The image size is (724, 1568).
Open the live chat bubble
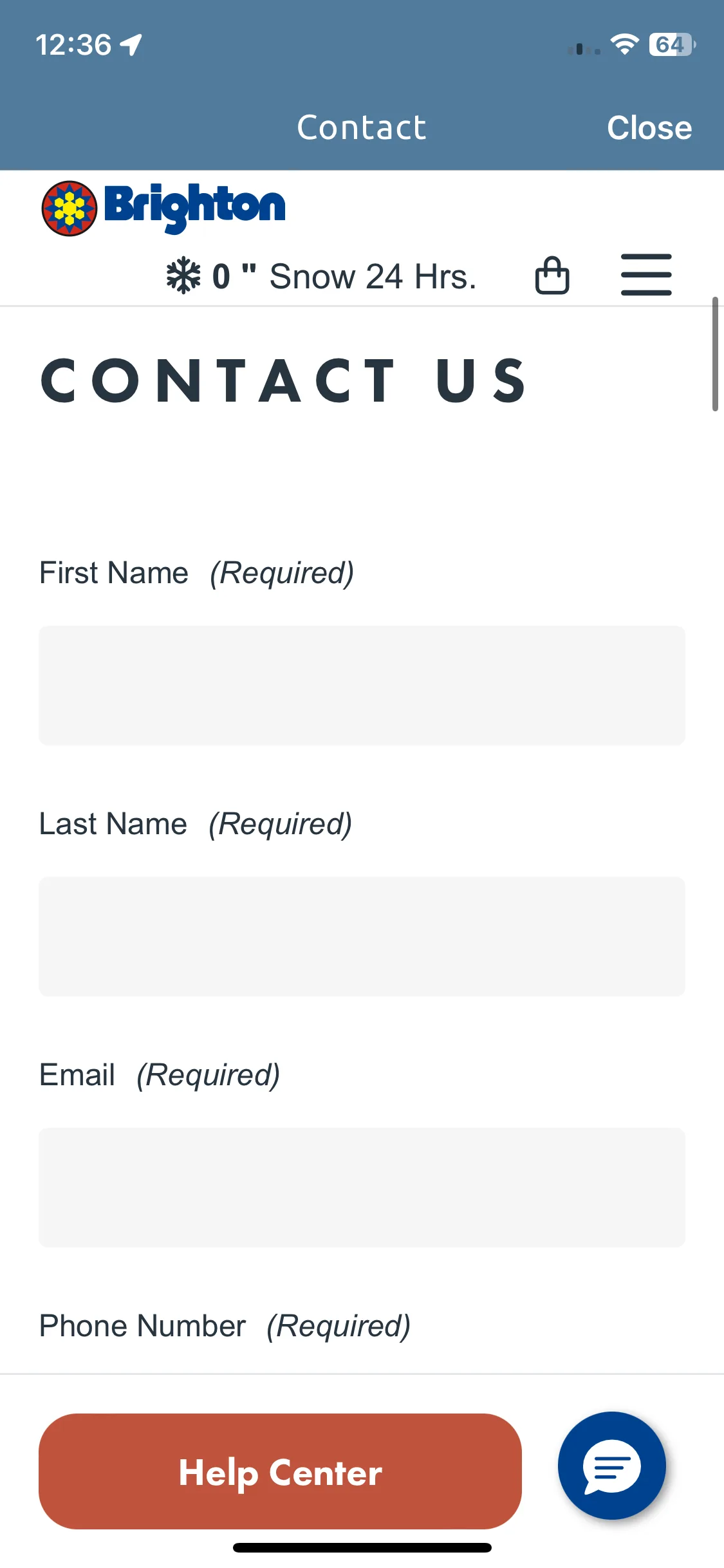point(611,1466)
